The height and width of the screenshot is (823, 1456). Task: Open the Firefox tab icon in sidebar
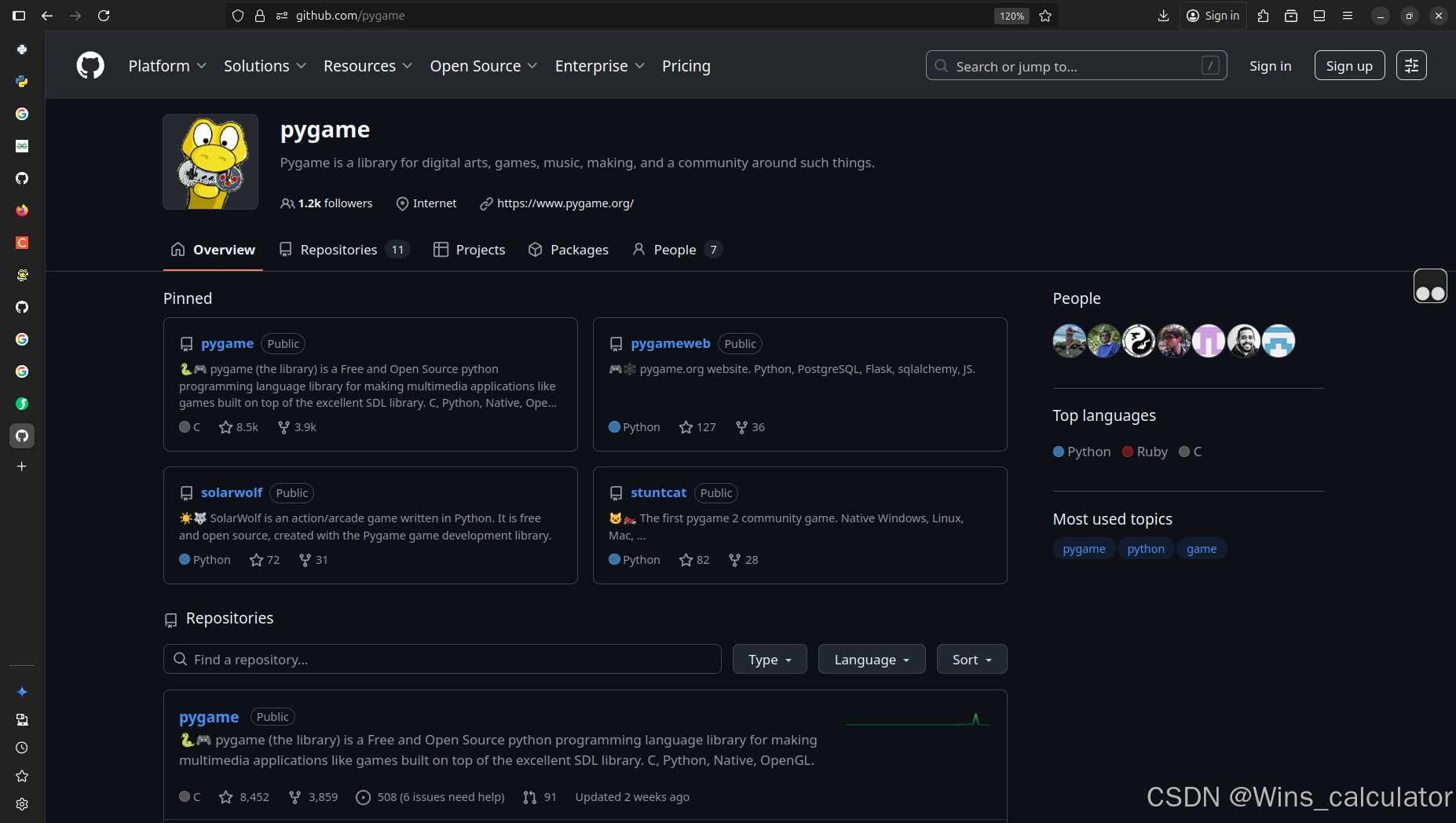click(21, 210)
